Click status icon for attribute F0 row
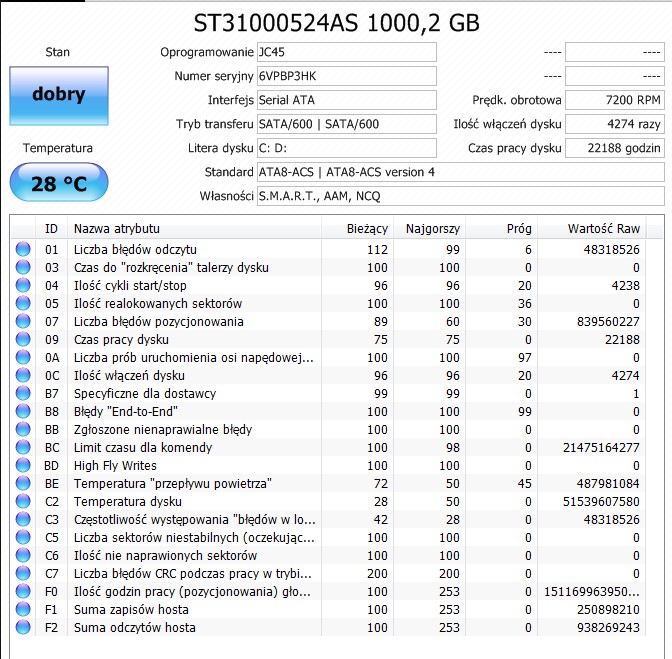The height and width of the screenshot is (659, 672). click(23, 591)
